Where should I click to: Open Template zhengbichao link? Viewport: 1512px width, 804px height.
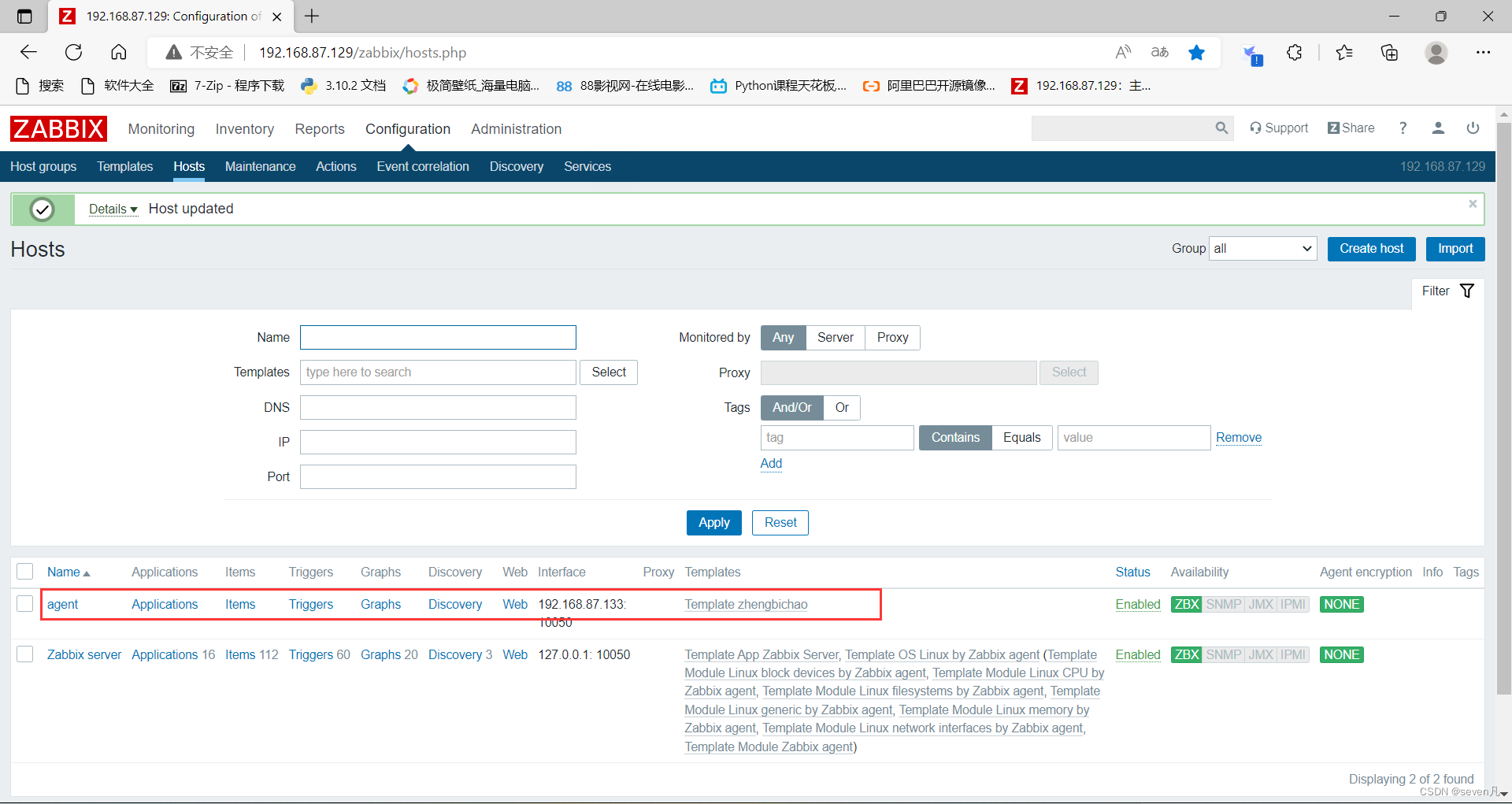tap(746, 604)
